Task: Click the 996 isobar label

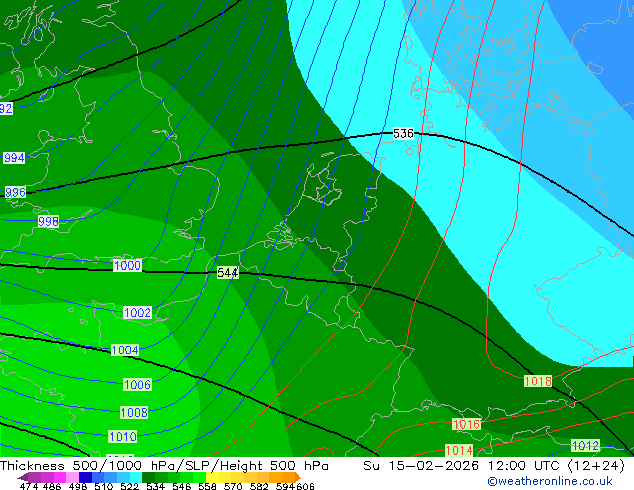Action: (15, 192)
